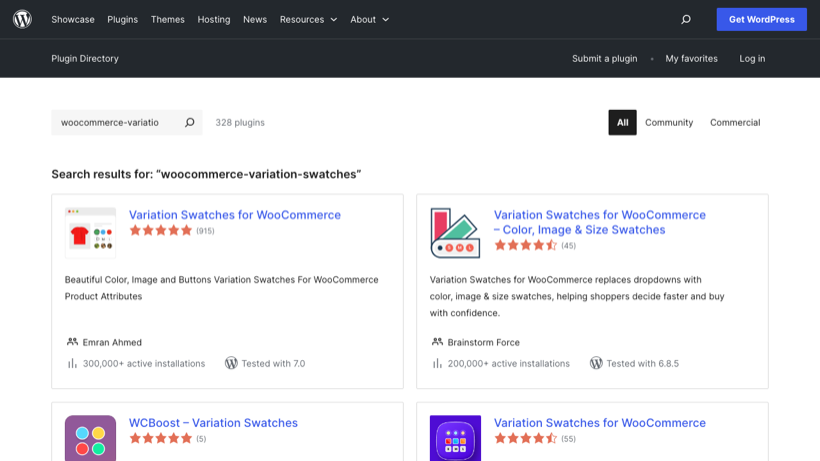
Task: Open Variation Swatches title with 55 ratings
Action: tap(600, 423)
